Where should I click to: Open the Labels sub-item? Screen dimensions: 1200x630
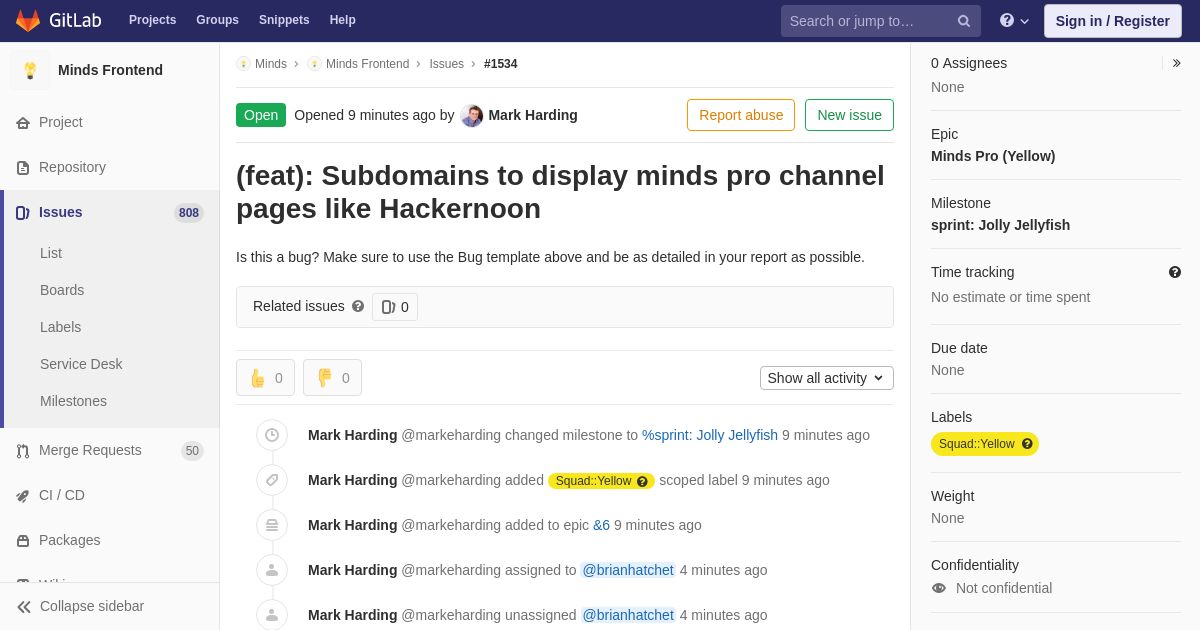tap(61, 327)
